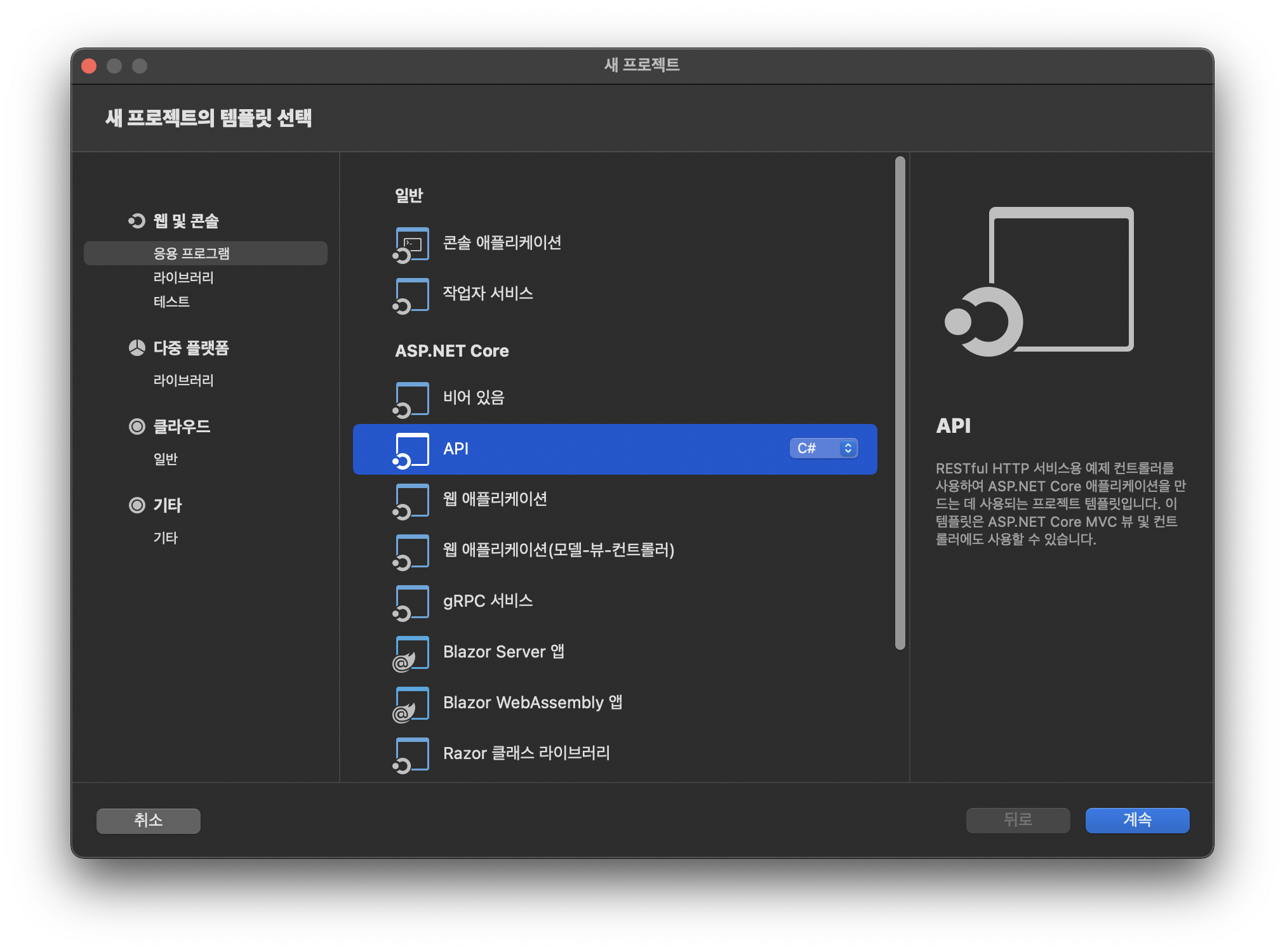Click the 웹 및 콘솔 category icon

(136, 221)
